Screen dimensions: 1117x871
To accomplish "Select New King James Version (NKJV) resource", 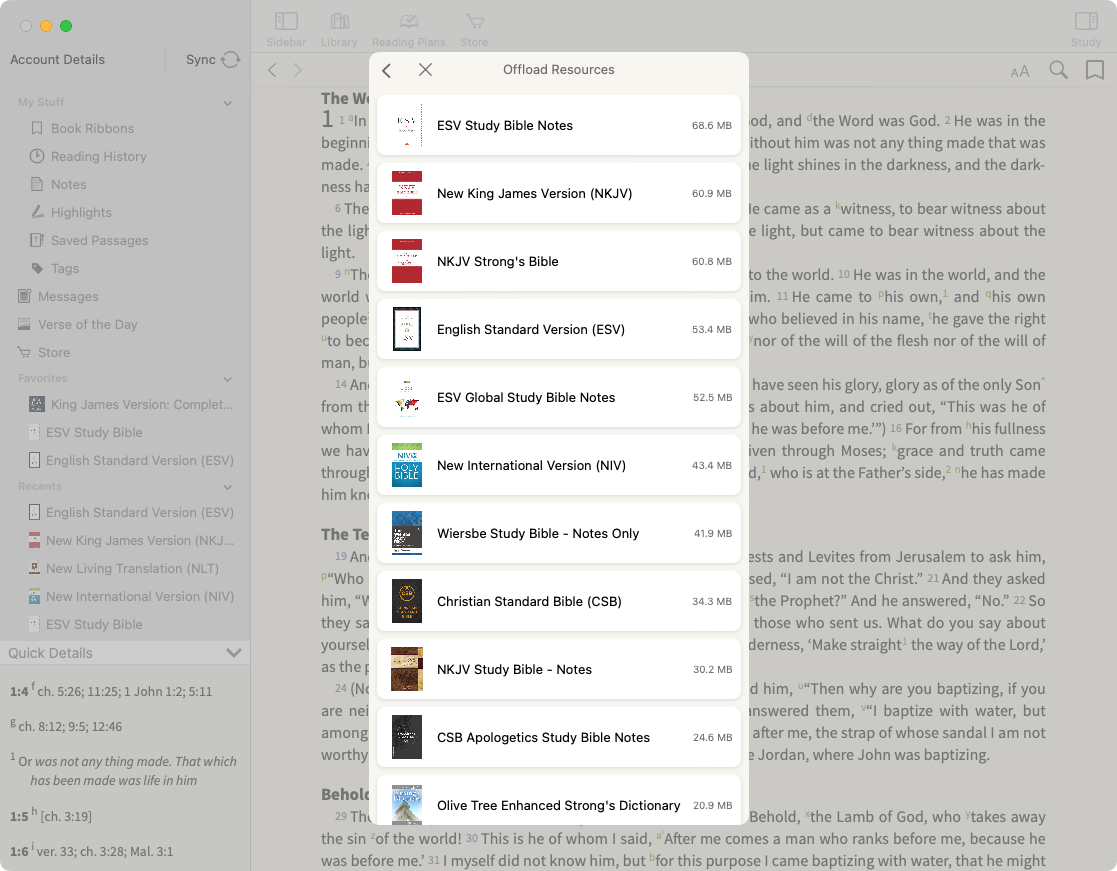I will (558, 193).
